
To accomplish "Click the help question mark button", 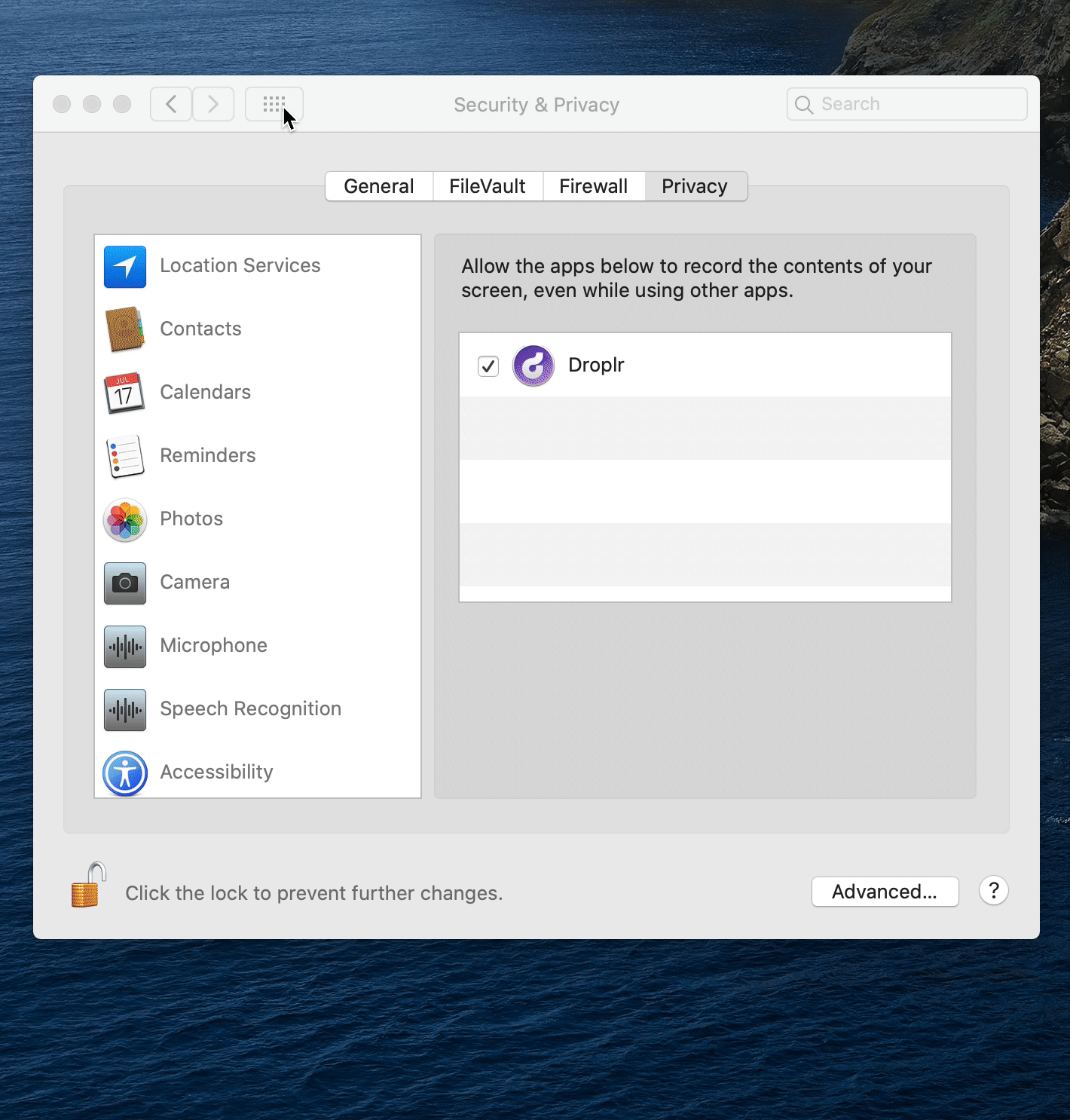I will click(x=994, y=891).
